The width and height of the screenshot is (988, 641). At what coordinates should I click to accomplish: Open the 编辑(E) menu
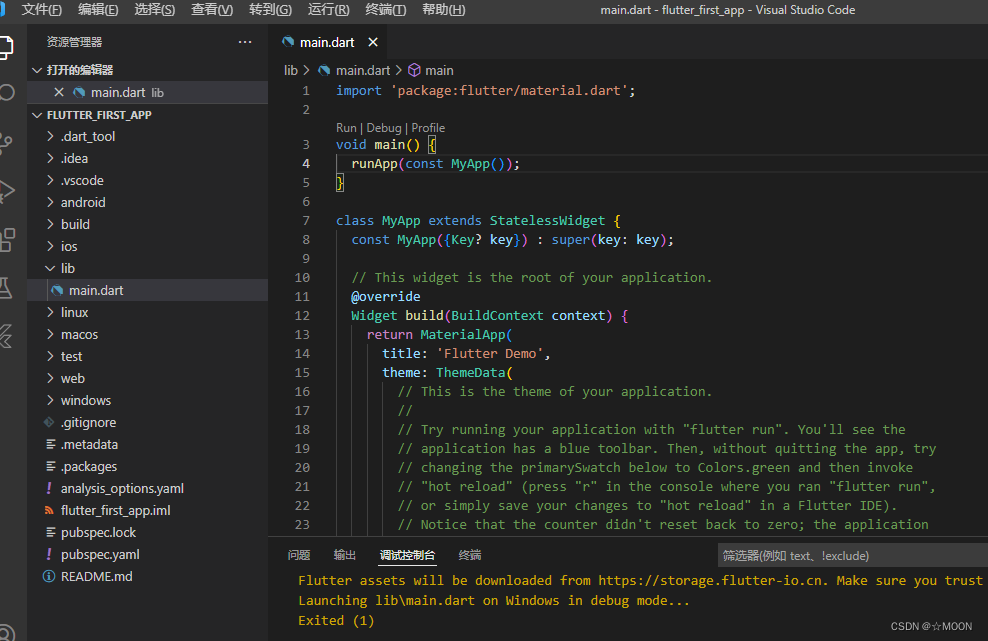pos(98,10)
